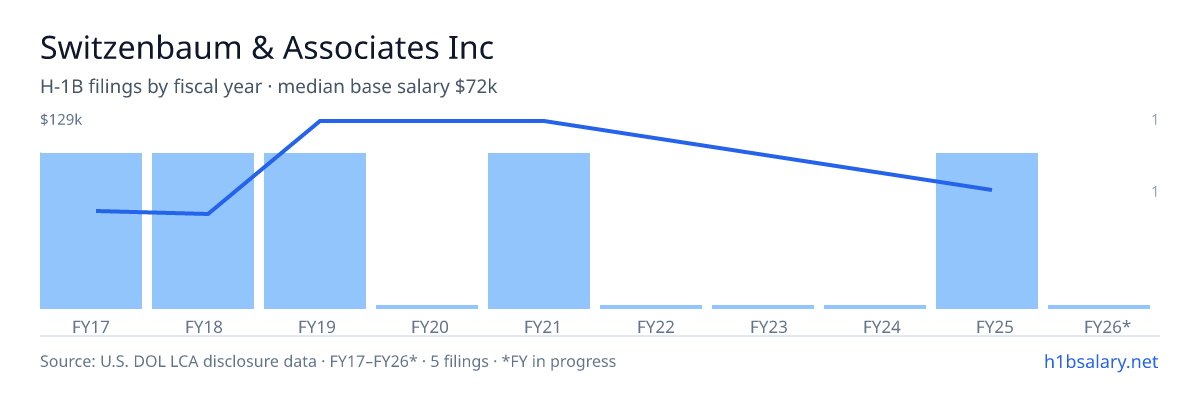Click salary line point over FY18

tap(207, 214)
